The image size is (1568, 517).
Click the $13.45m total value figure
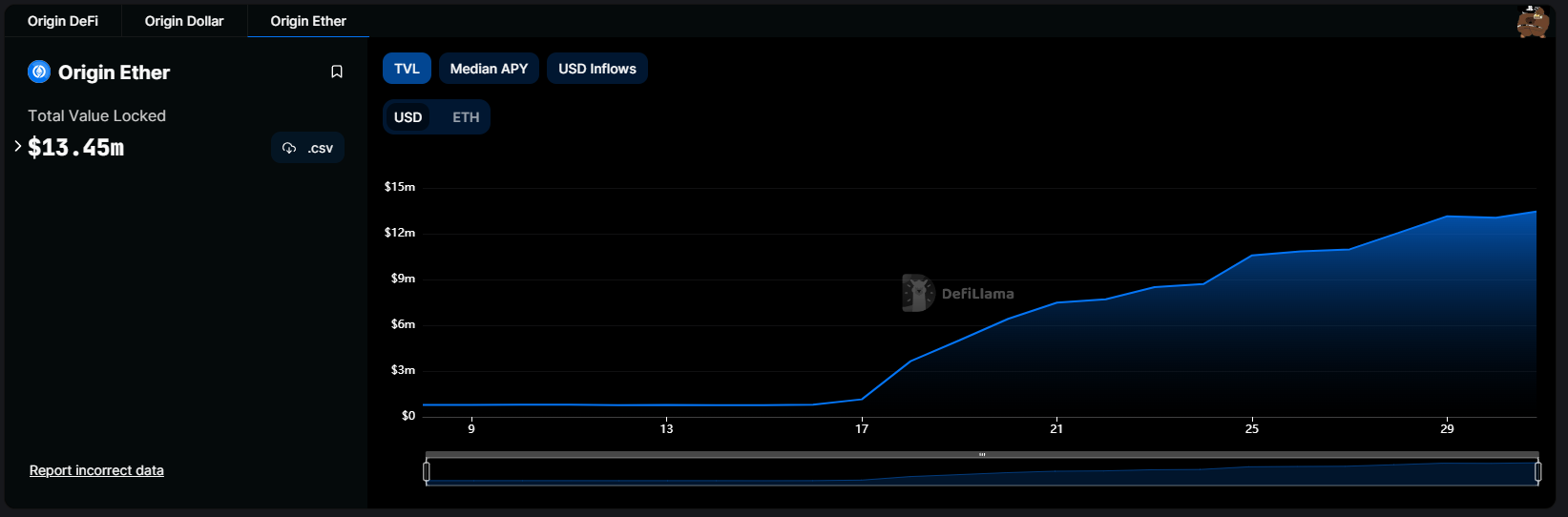click(76, 148)
